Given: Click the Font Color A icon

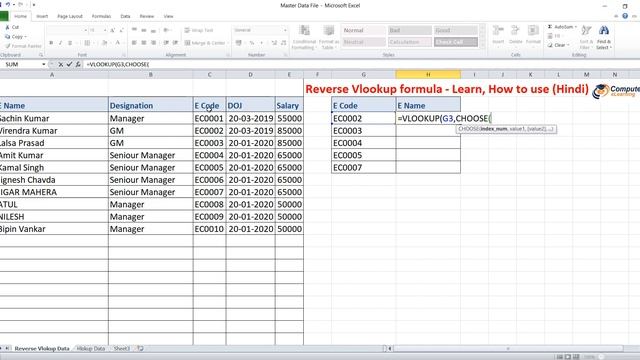Looking at the screenshot, I should click(x=118, y=43).
